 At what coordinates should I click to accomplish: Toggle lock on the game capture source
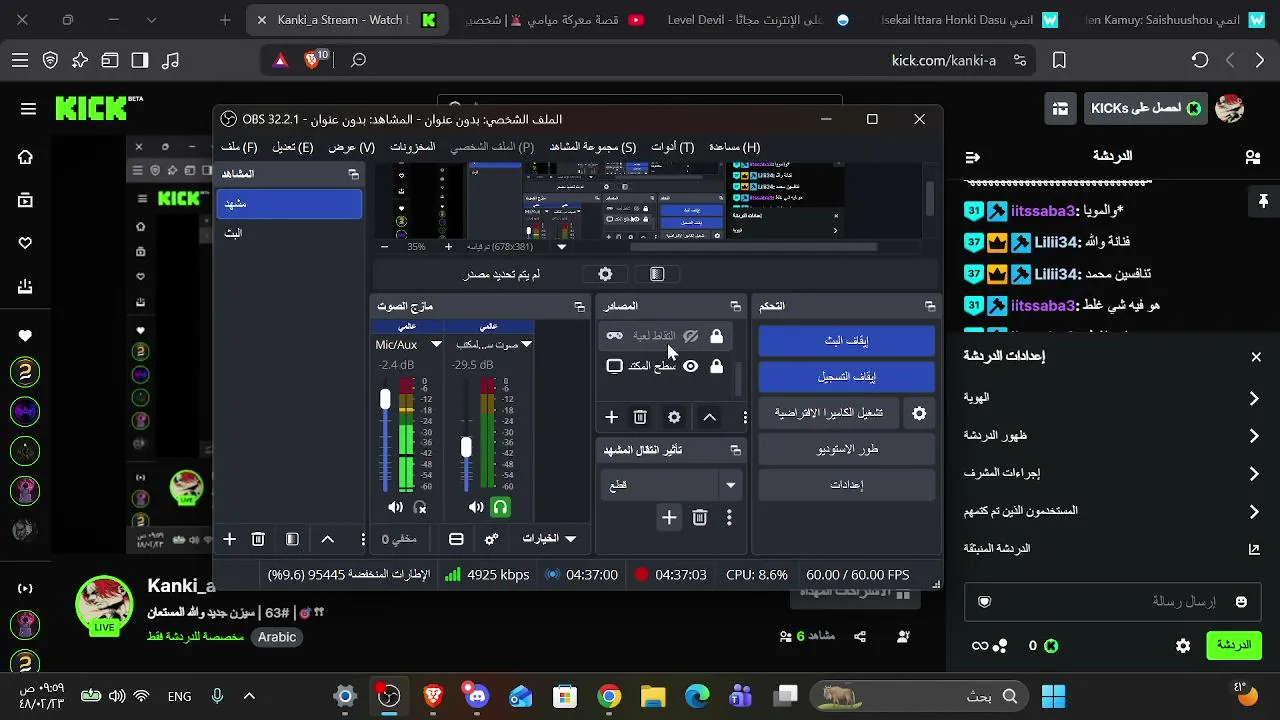716,336
